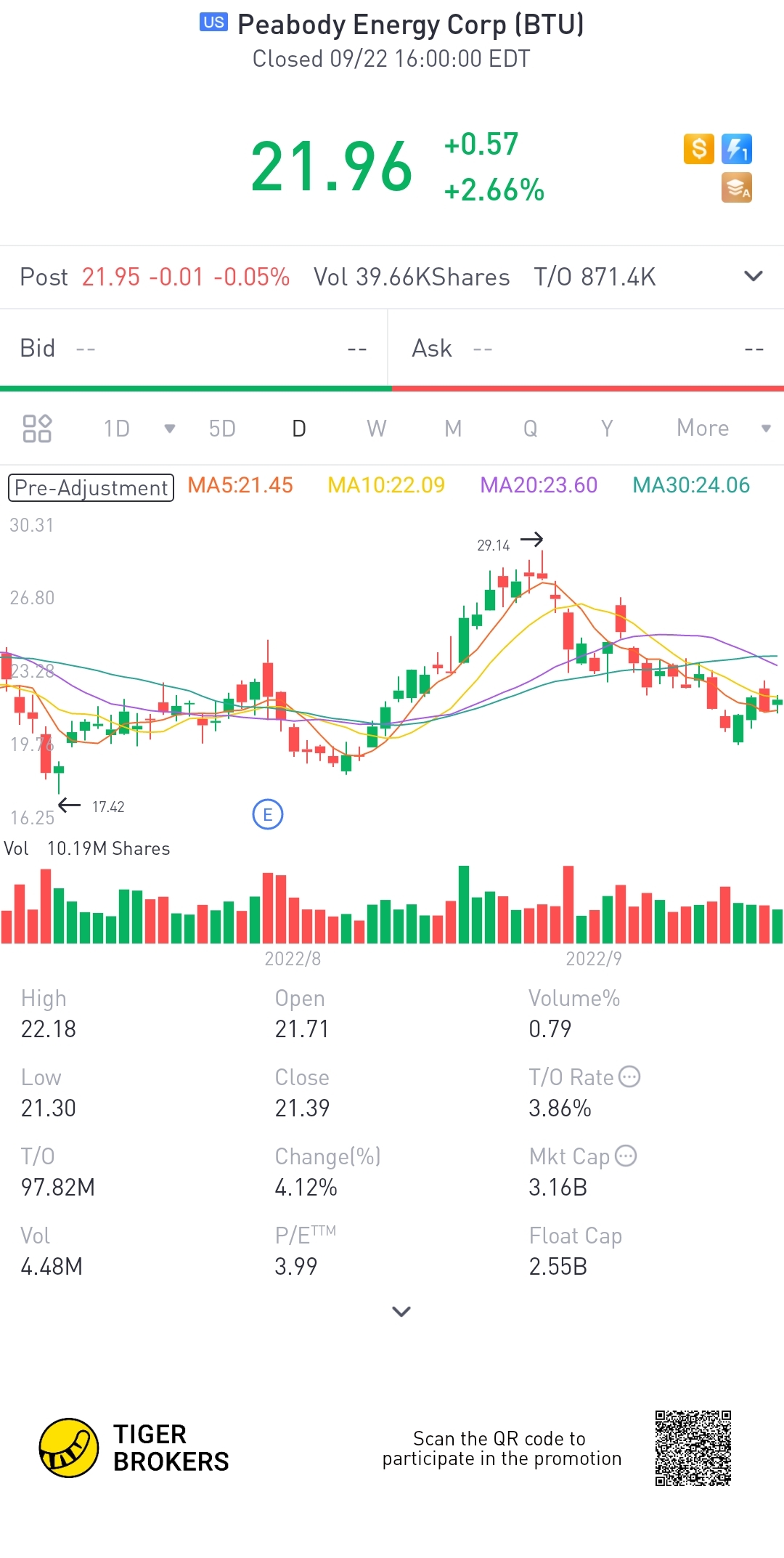Select the W weekly chart tab
The height and width of the screenshot is (1558, 784).
[376, 429]
